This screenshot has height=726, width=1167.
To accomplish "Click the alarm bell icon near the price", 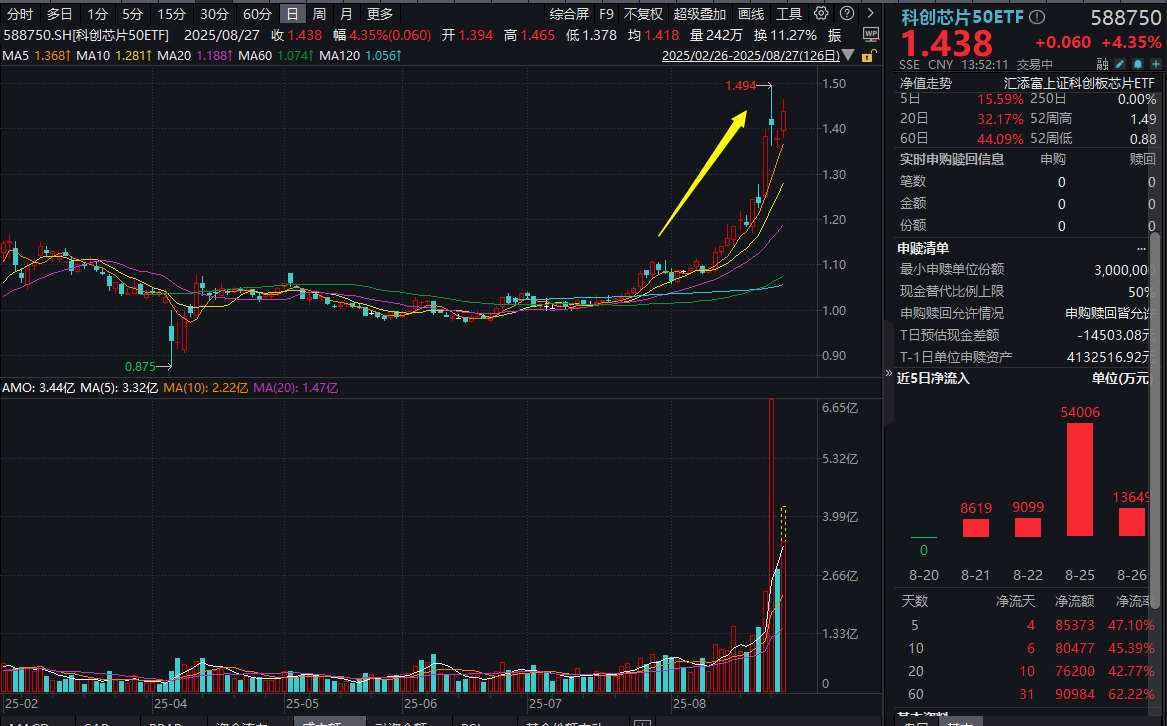I will (1140, 63).
